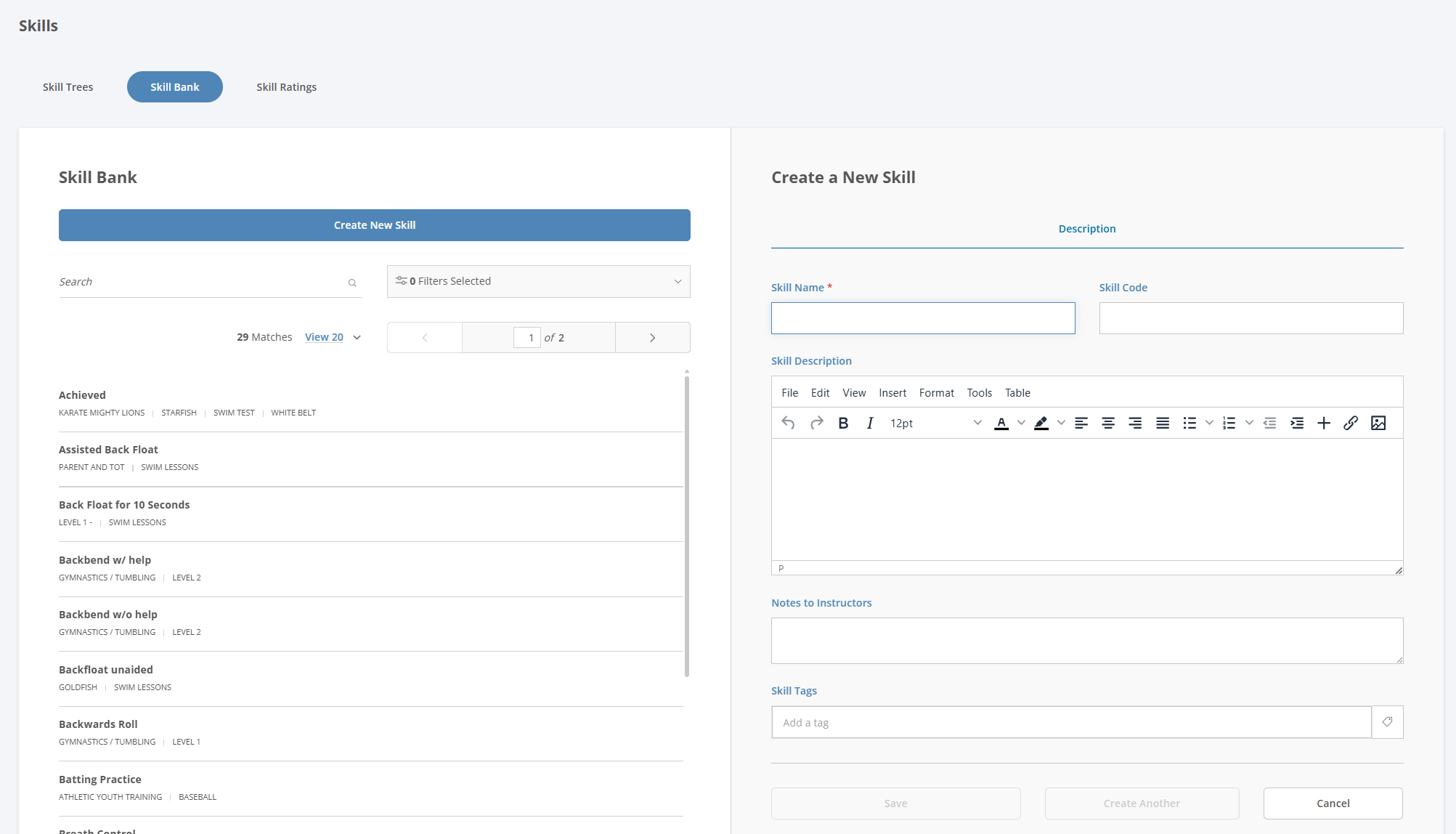Expand the bullet list style options
The image size is (1456, 834).
click(1209, 423)
